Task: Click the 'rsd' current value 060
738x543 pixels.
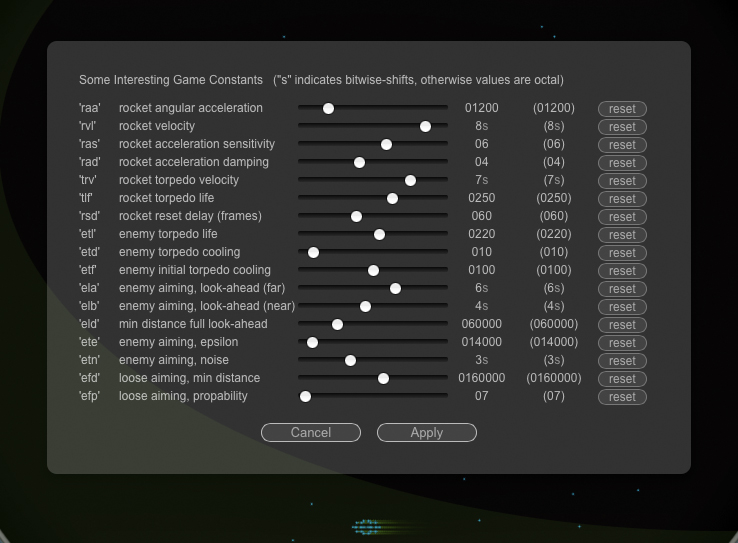Action: pos(481,216)
